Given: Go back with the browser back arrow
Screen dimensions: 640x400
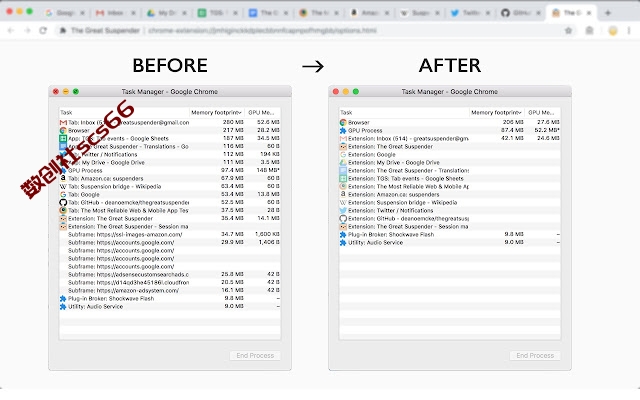Looking at the screenshot, I should [x=11, y=30].
